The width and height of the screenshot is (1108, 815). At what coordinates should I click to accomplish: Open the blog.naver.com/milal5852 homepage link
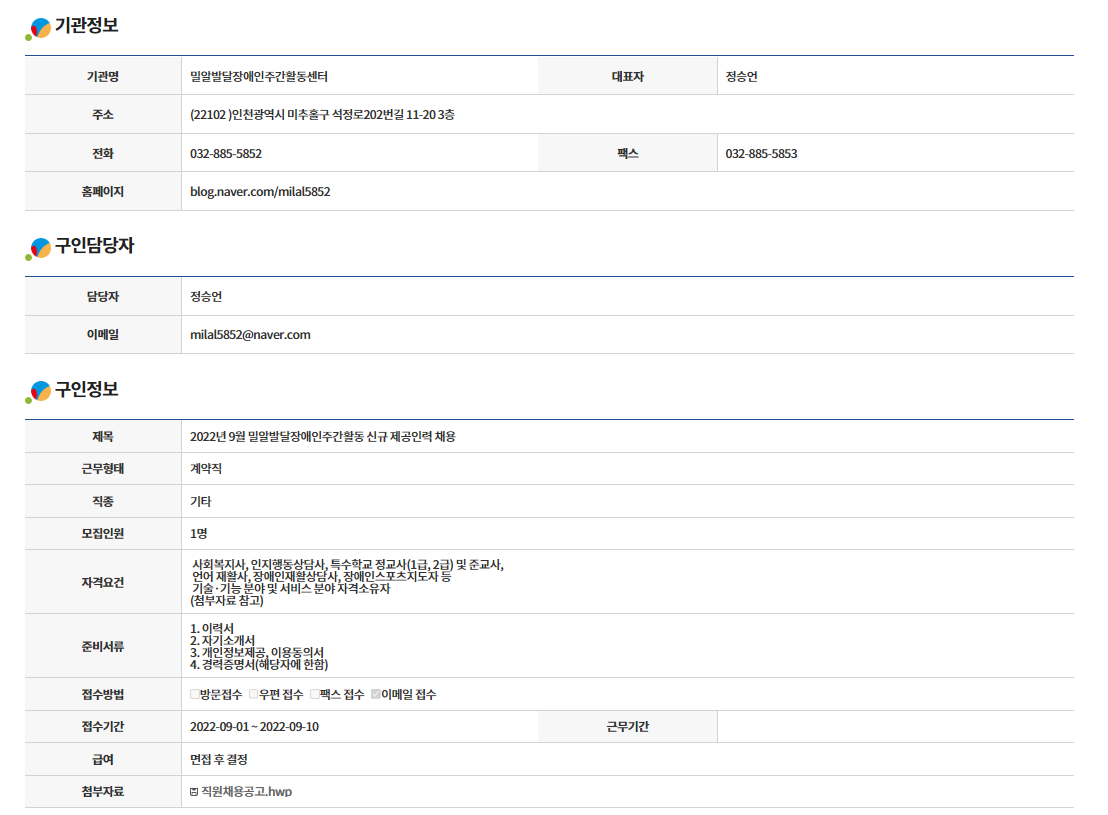[260, 192]
